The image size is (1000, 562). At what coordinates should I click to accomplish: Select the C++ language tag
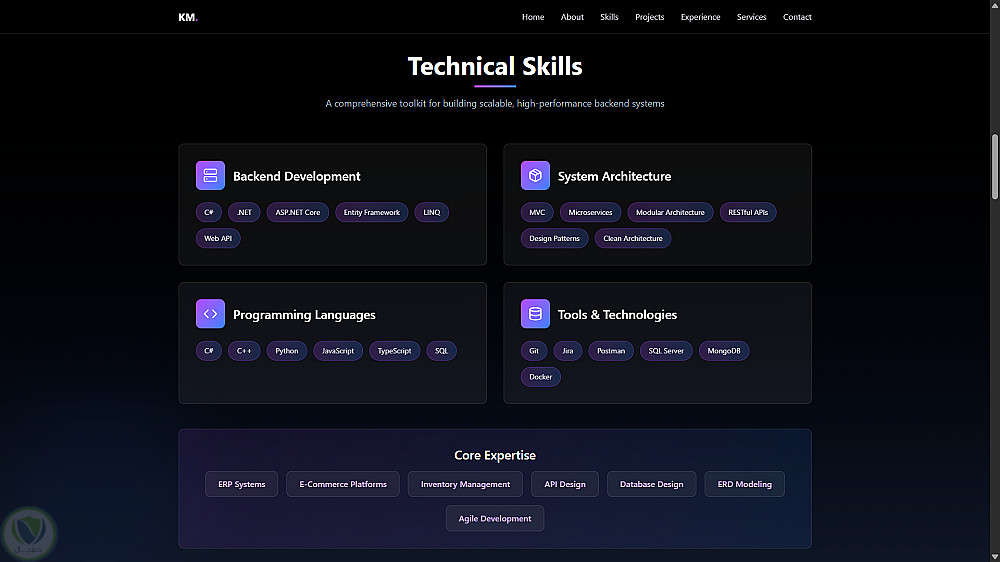point(244,351)
